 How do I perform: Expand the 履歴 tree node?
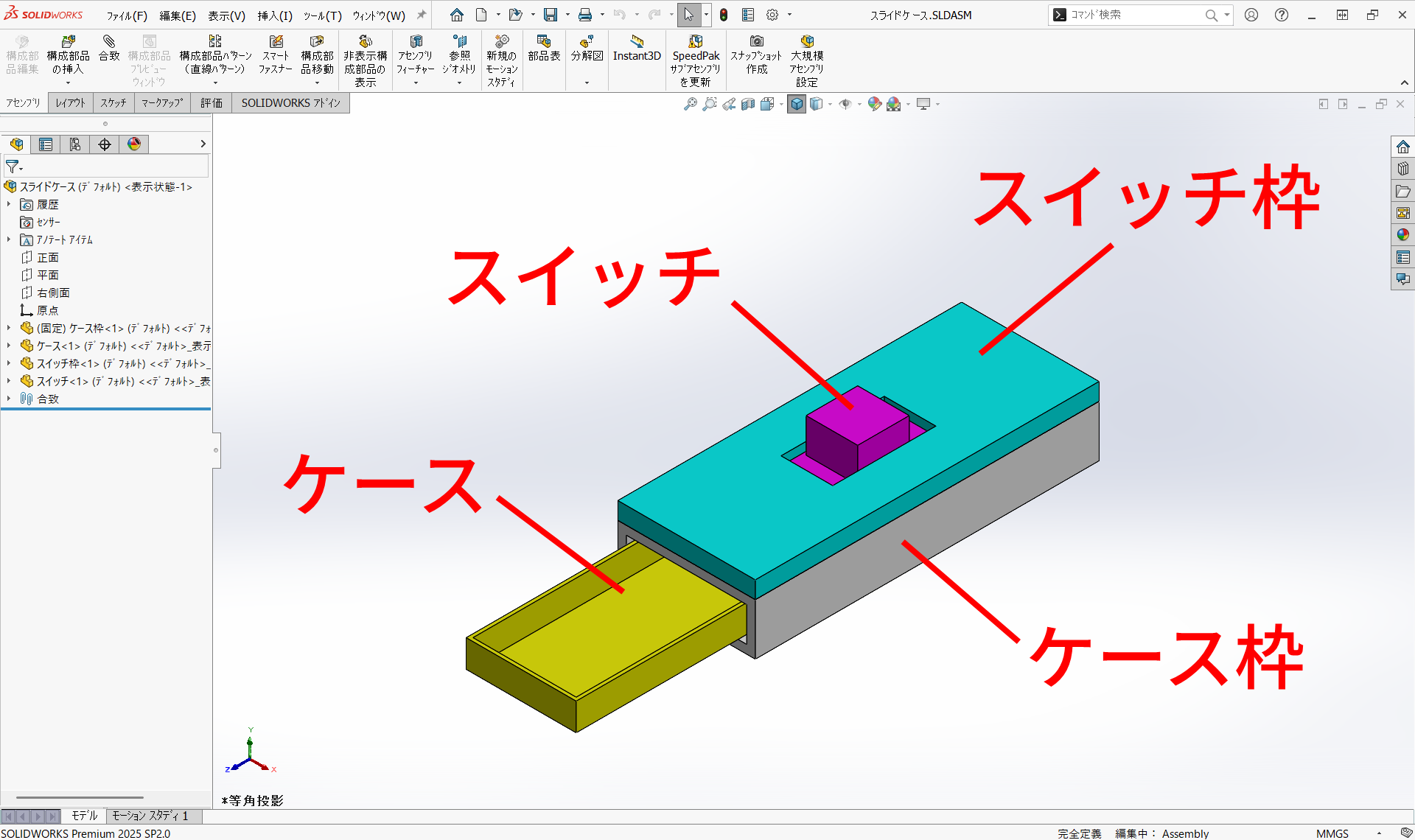(x=9, y=204)
